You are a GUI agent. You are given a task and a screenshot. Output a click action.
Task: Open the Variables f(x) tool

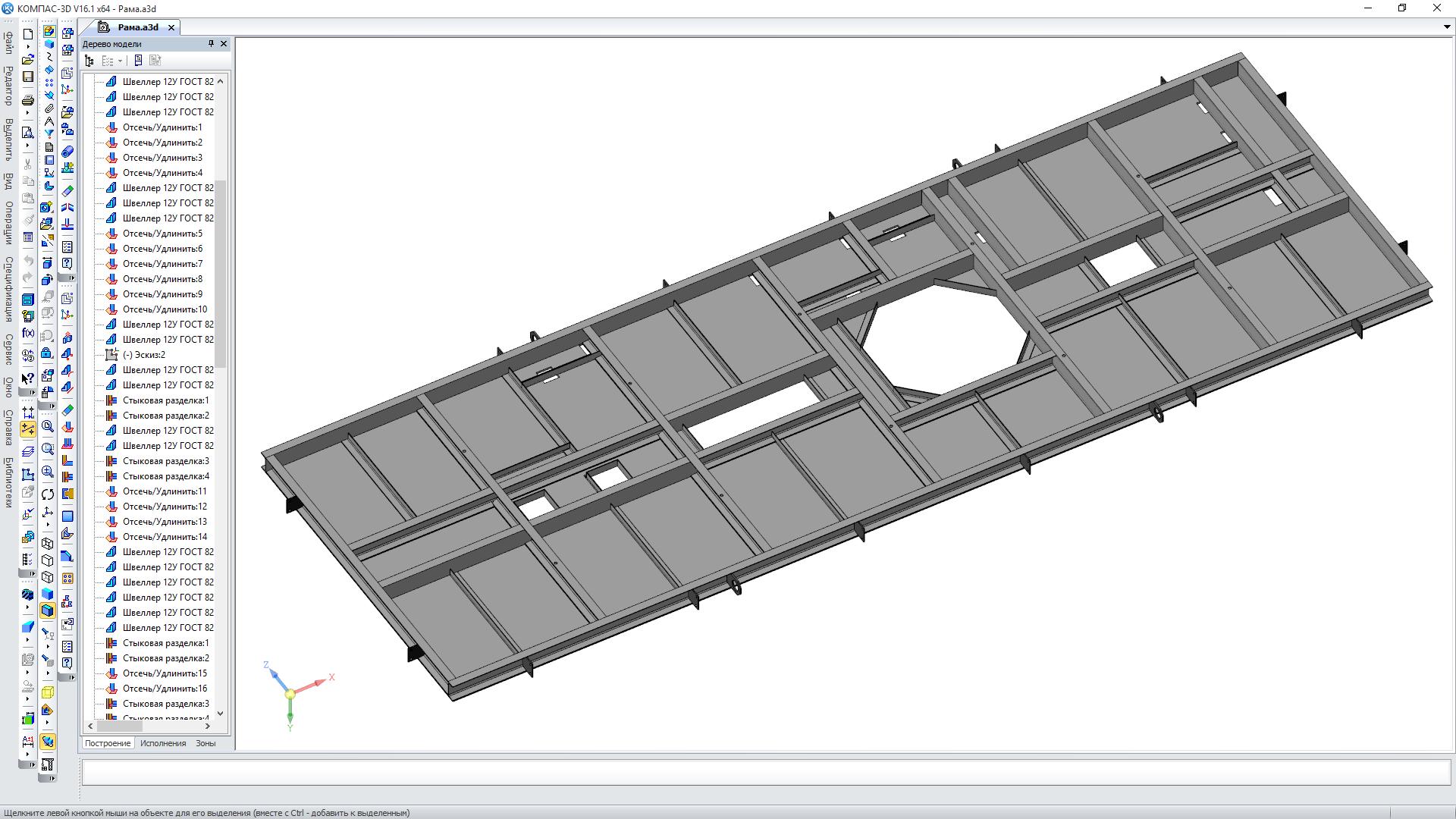[x=28, y=333]
